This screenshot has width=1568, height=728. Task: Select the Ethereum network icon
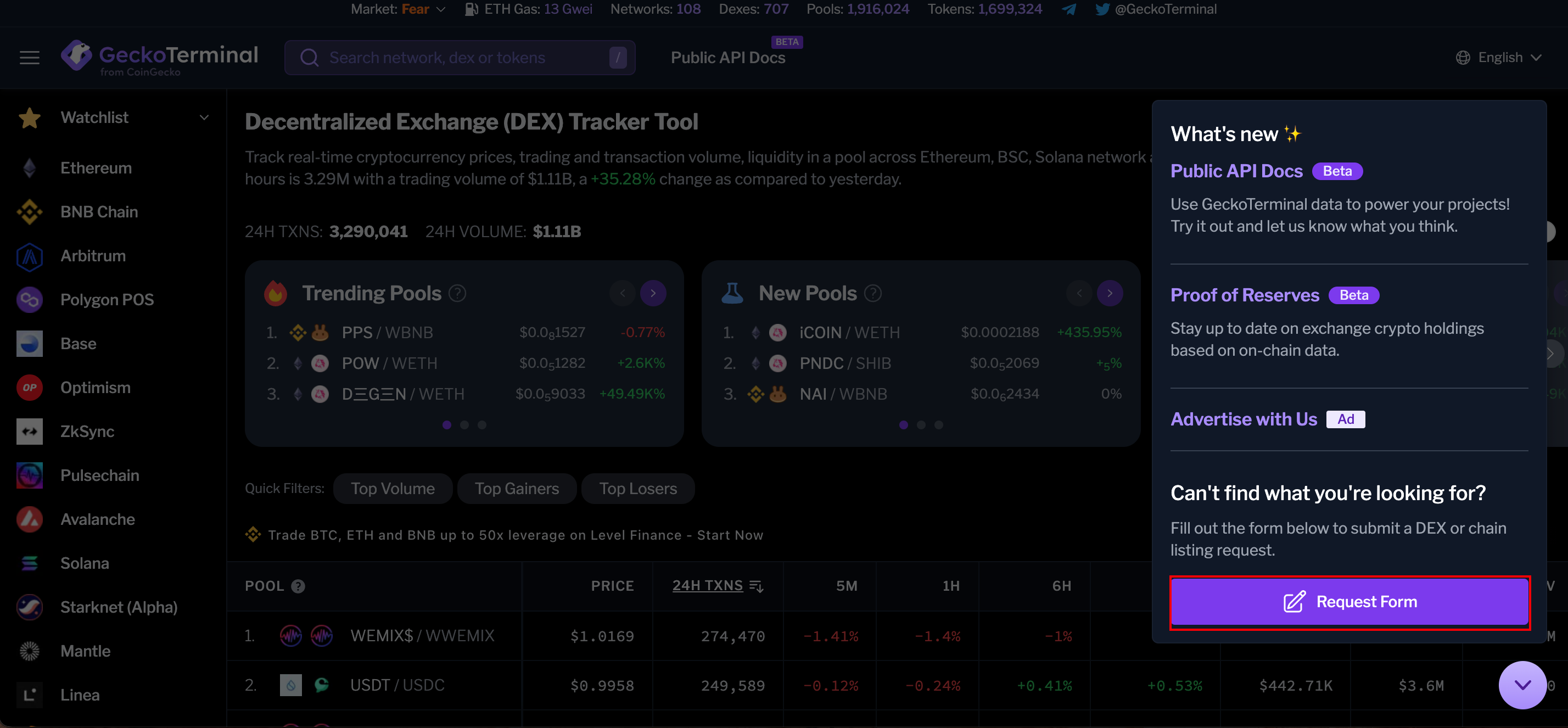[x=29, y=168]
